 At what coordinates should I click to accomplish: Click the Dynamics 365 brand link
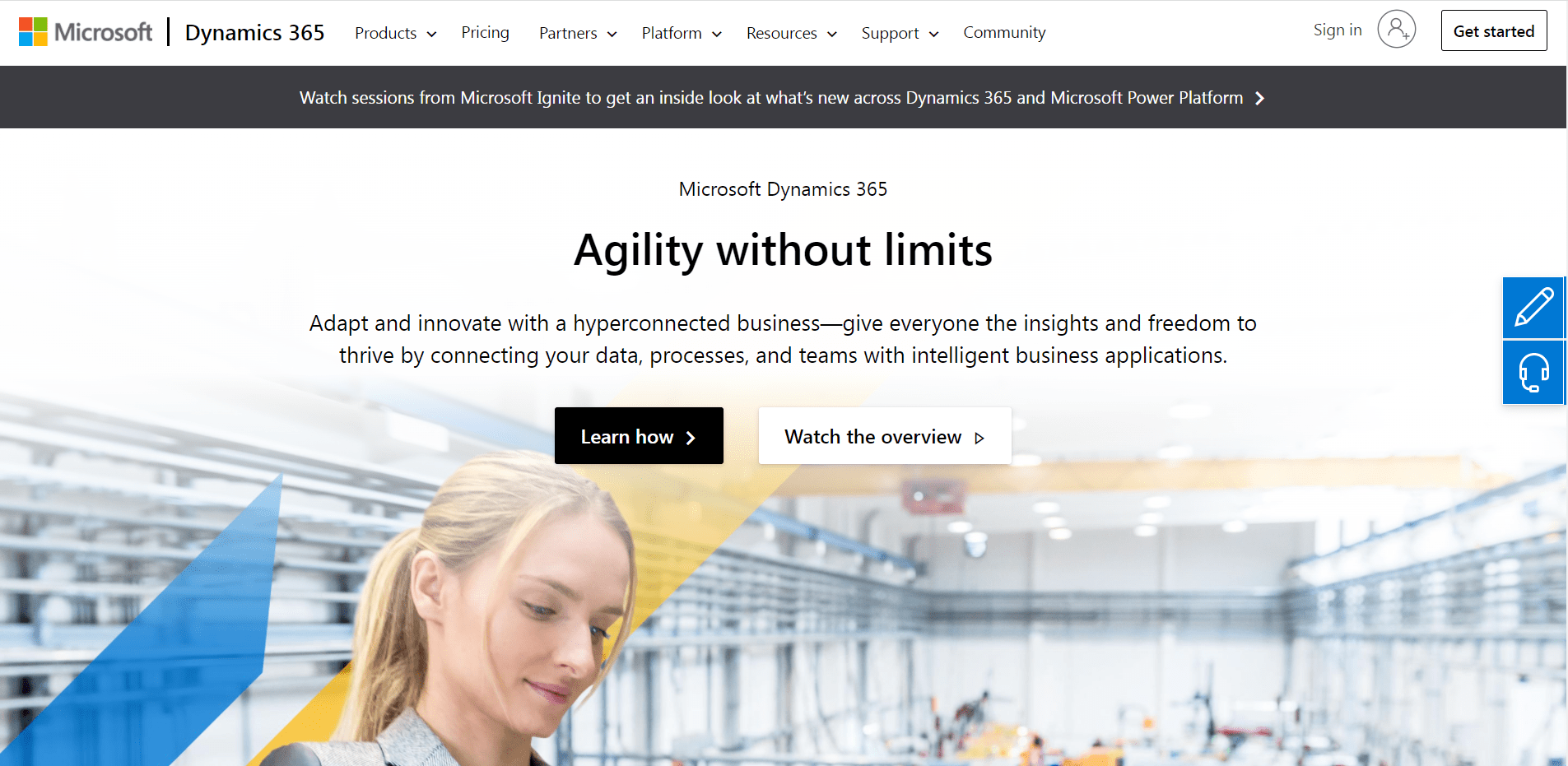(254, 32)
